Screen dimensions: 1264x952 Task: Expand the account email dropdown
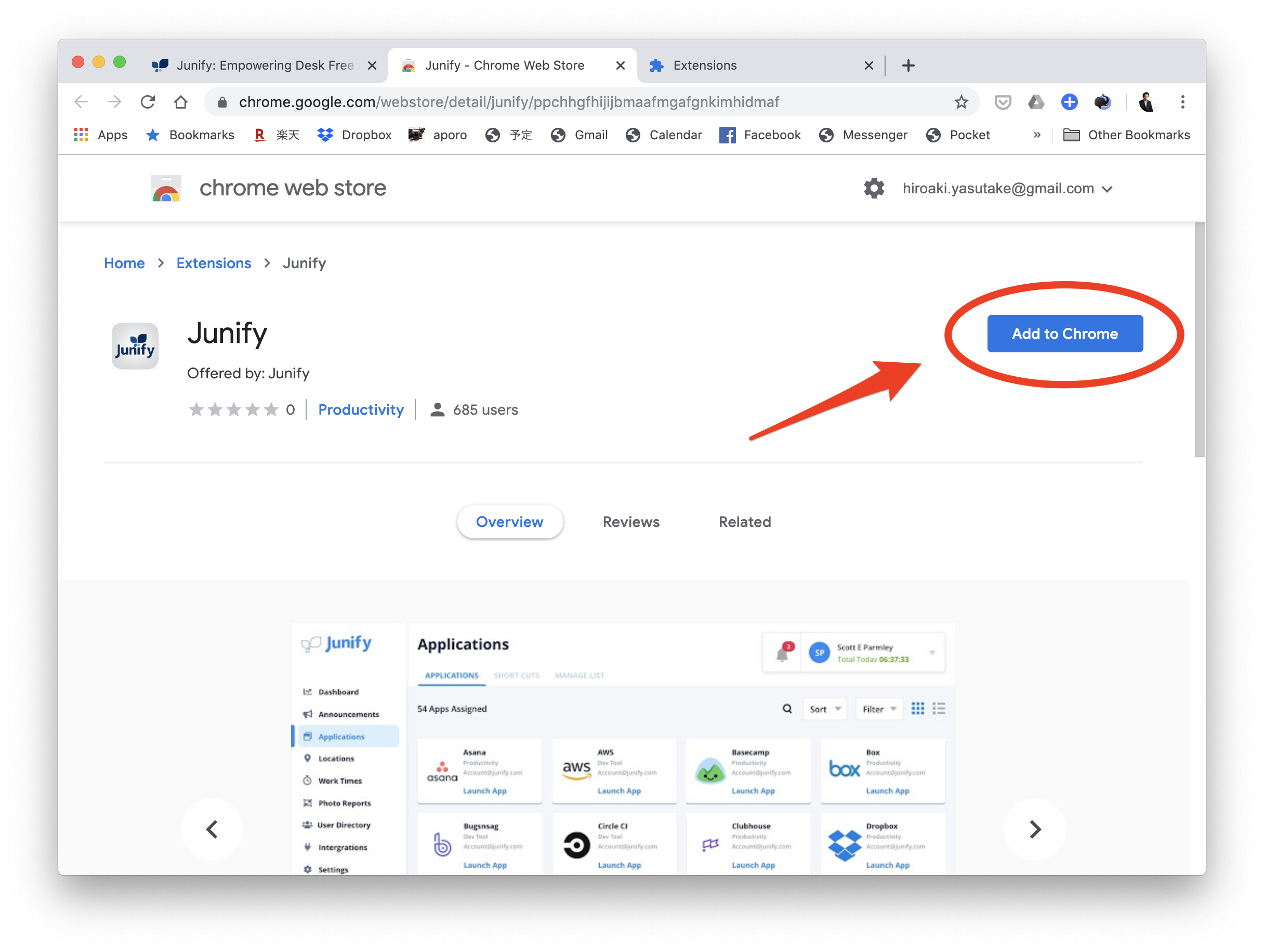(1107, 189)
